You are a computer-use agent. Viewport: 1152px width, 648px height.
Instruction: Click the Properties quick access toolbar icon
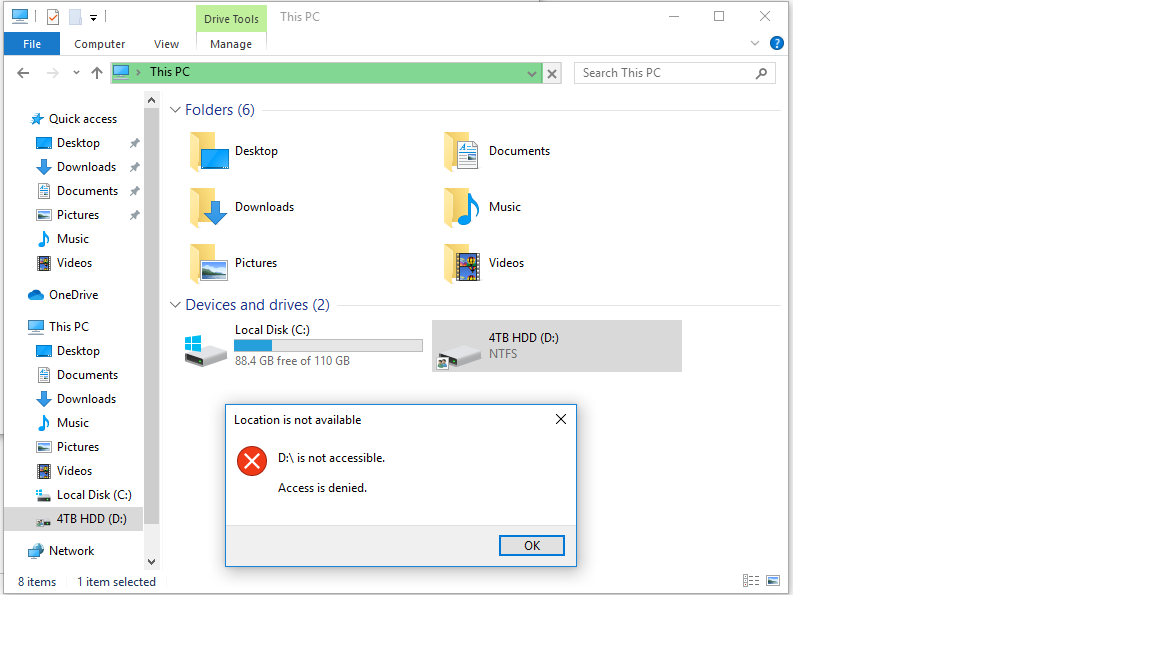pos(53,16)
